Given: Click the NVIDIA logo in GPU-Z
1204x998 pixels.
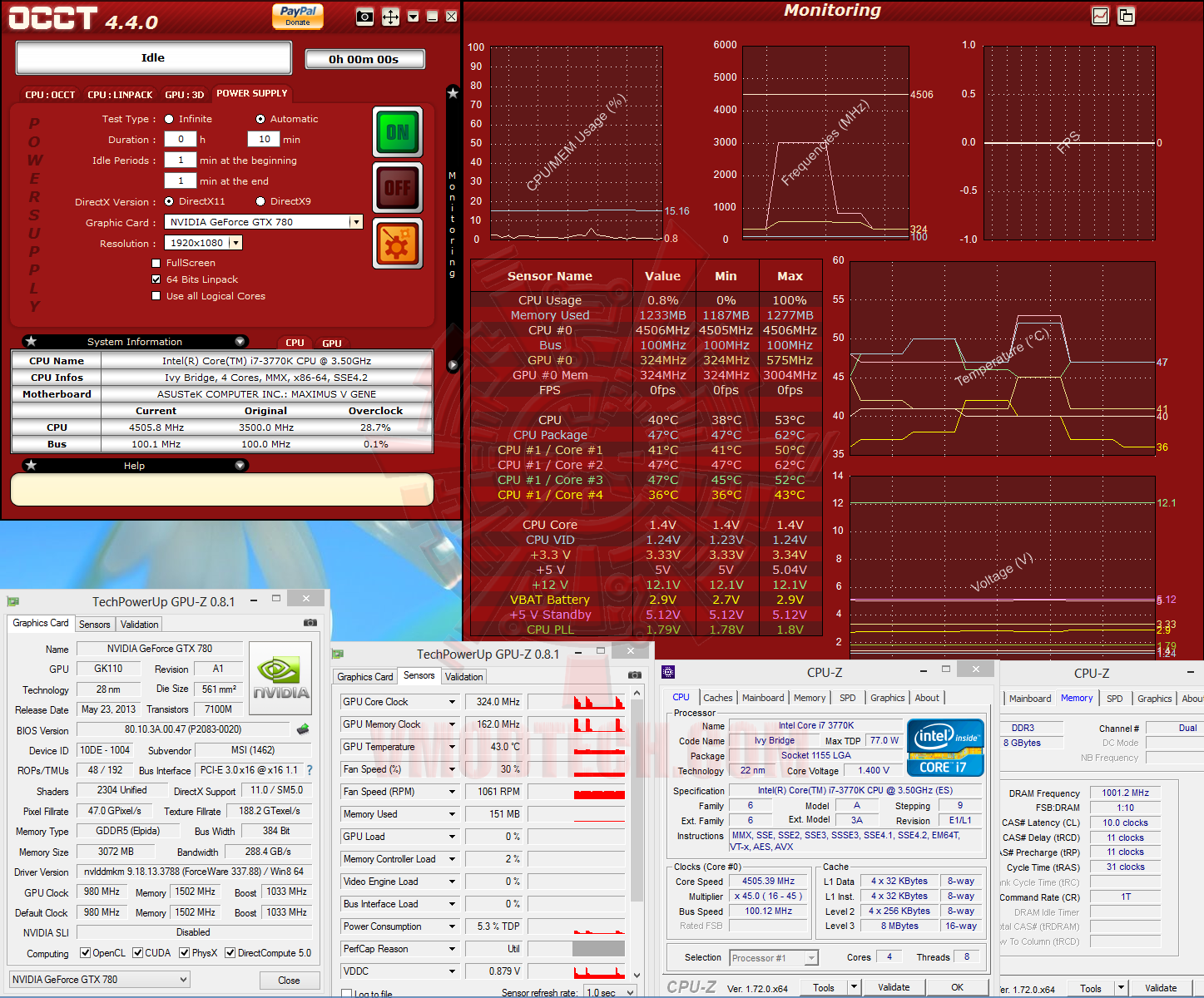Looking at the screenshot, I should pos(281,678).
